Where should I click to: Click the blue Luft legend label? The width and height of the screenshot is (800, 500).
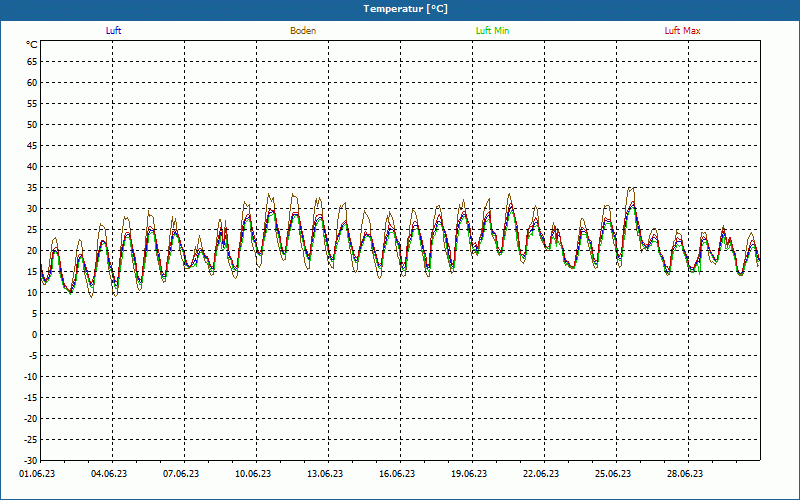point(113,31)
